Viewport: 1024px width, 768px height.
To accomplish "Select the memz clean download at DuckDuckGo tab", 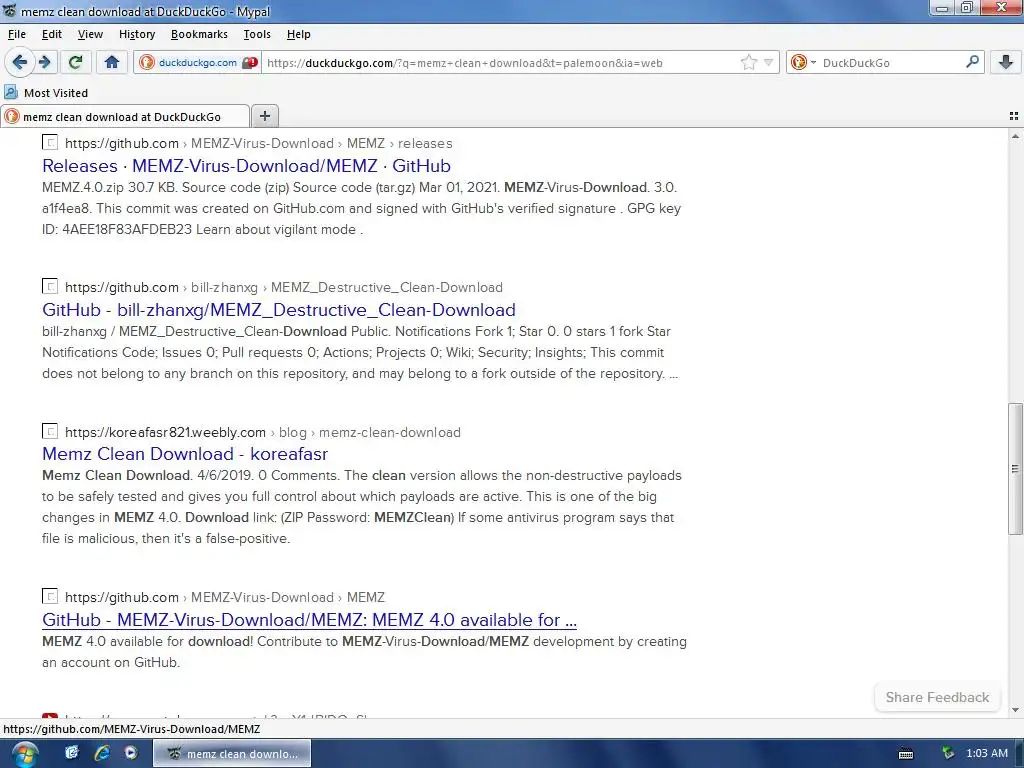I will point(125,116).
